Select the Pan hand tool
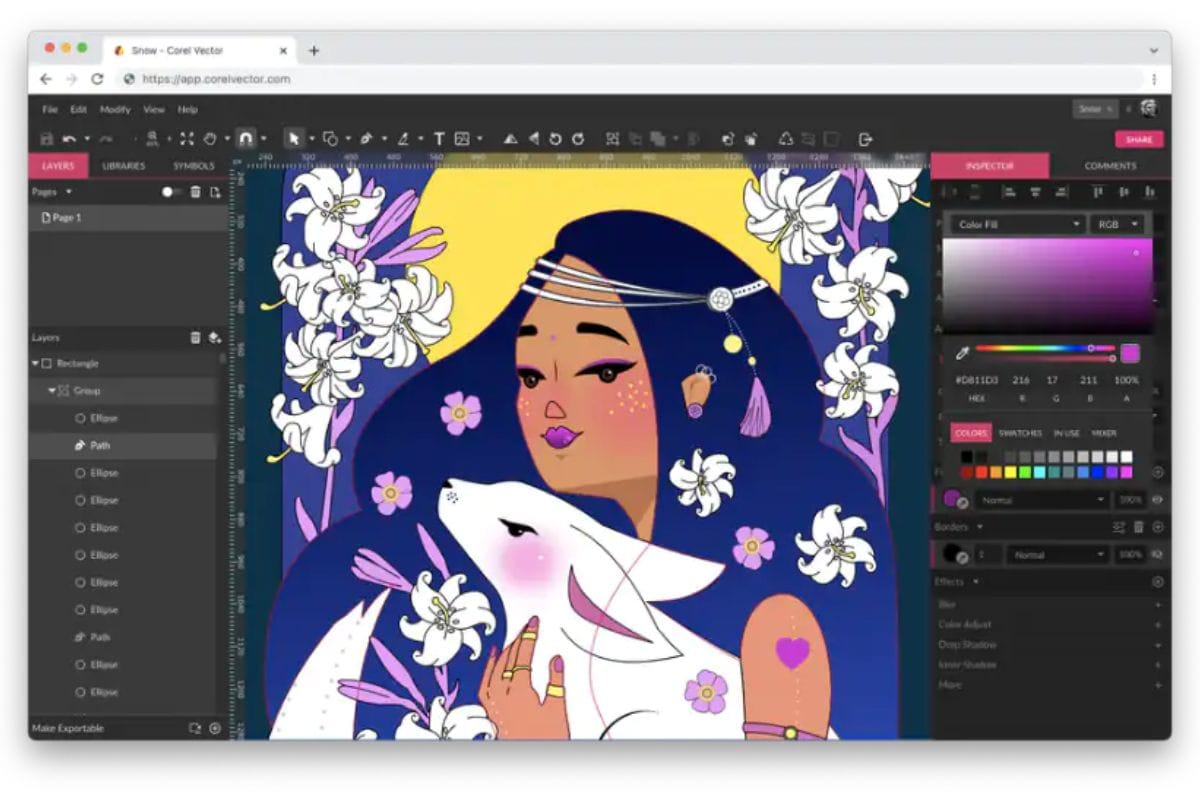This screenshot has width=1200, height=800. (x=210, y=139)
